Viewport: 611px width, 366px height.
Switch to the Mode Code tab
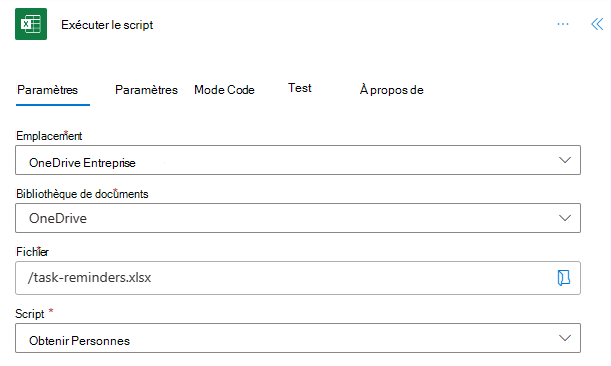(x=224, y=90)
